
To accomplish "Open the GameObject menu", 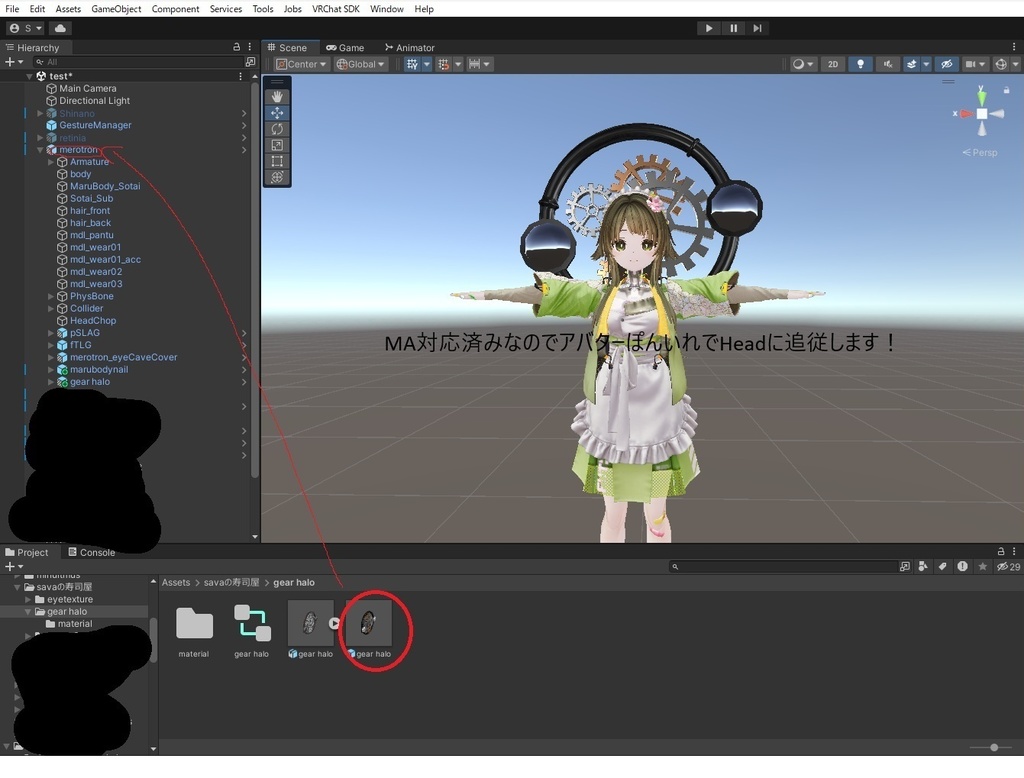I will tap(116, 8).
